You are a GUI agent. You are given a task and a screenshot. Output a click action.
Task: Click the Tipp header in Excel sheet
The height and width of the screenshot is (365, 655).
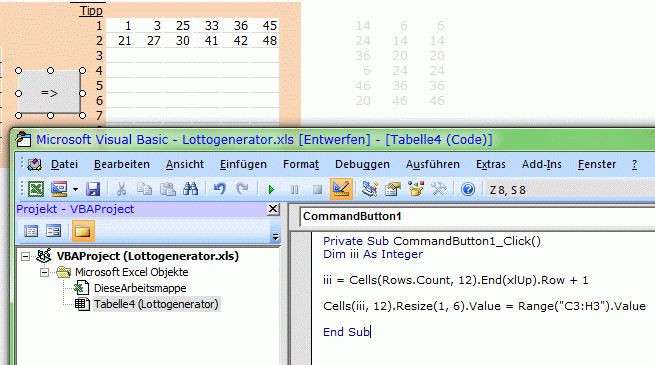(x=91, y=10)
